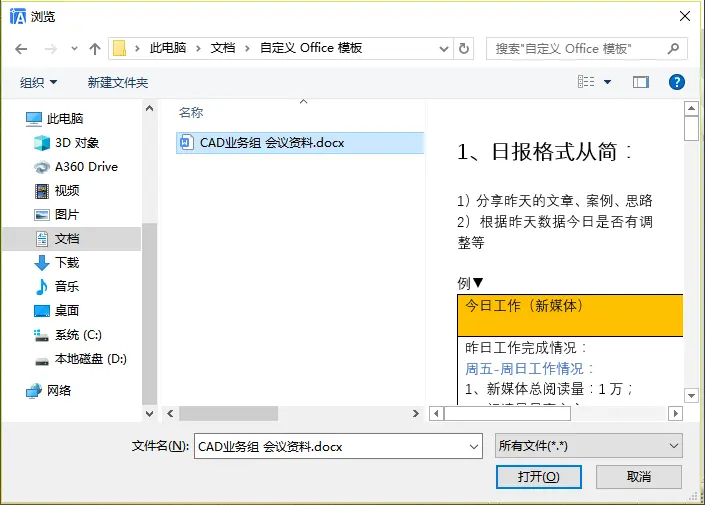Click the AutoCAD app icon in title bar
Viewport: 705px width, 505px height.
[18, 17]
